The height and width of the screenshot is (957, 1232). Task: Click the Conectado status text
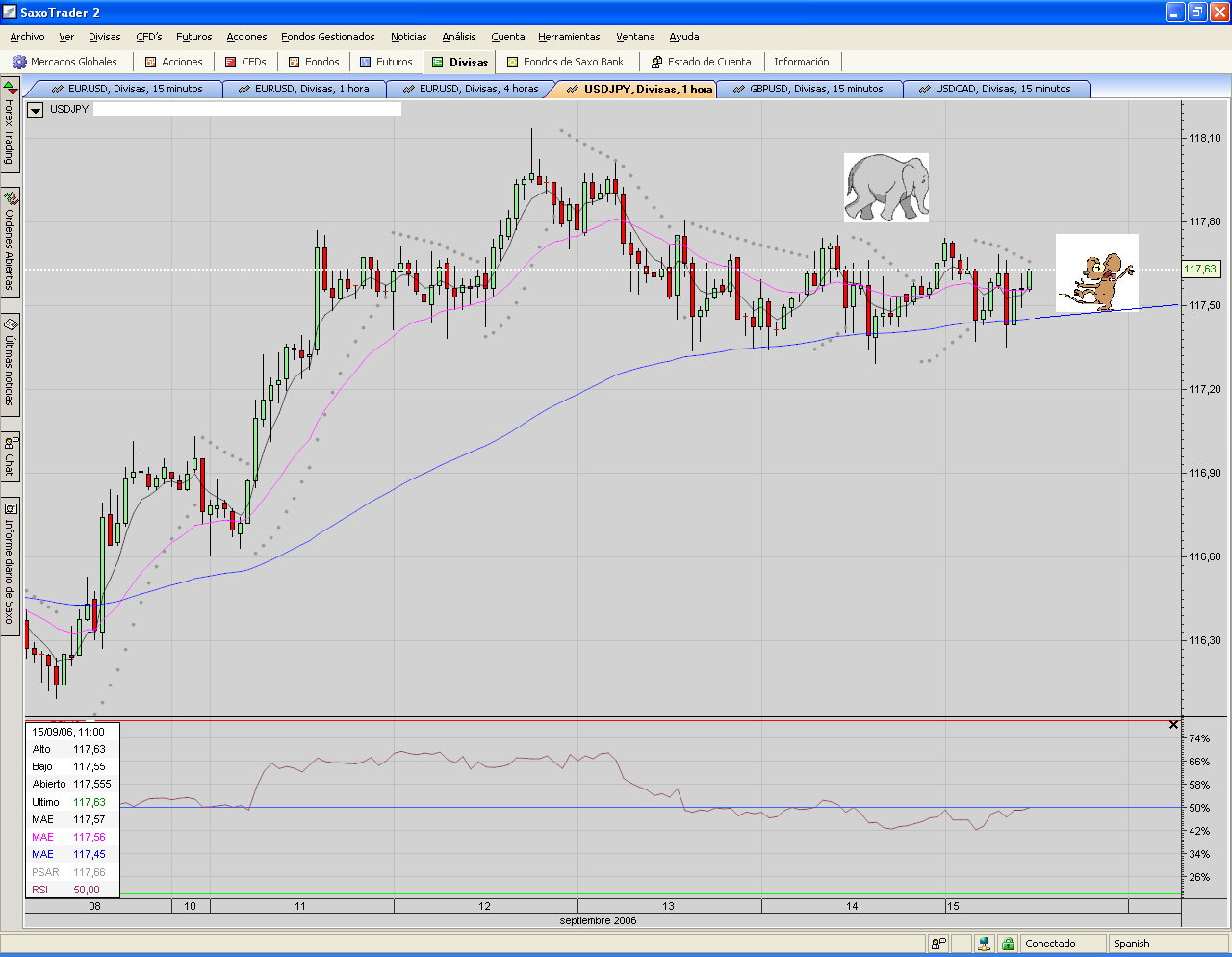coord(1050,944)
